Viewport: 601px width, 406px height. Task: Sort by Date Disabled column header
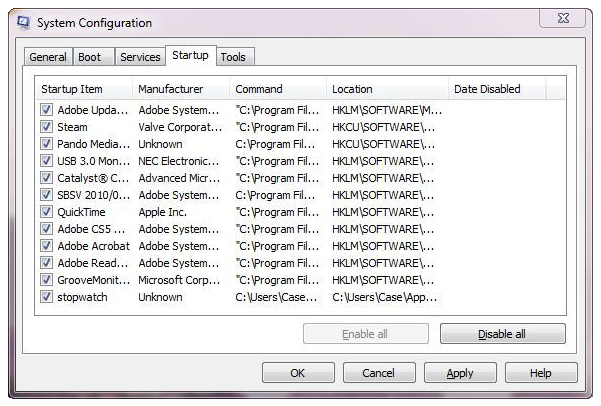tap(497, 89)
